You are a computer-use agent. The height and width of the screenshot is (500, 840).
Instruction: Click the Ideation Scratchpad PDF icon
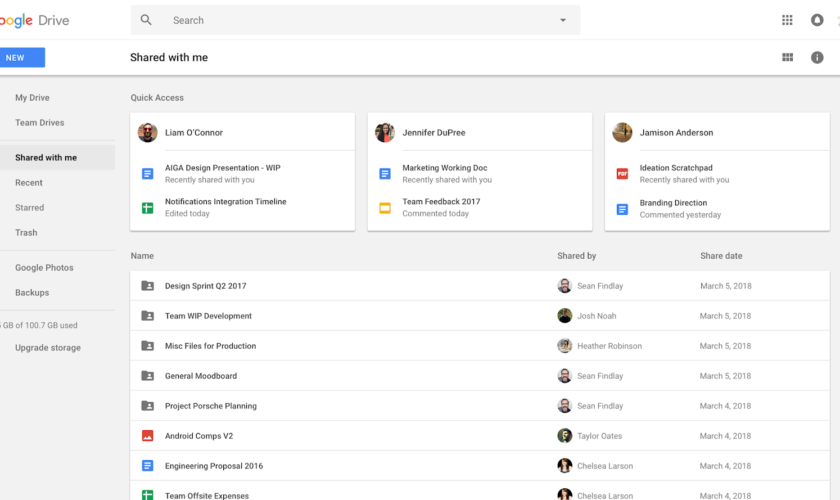(622, 174)
